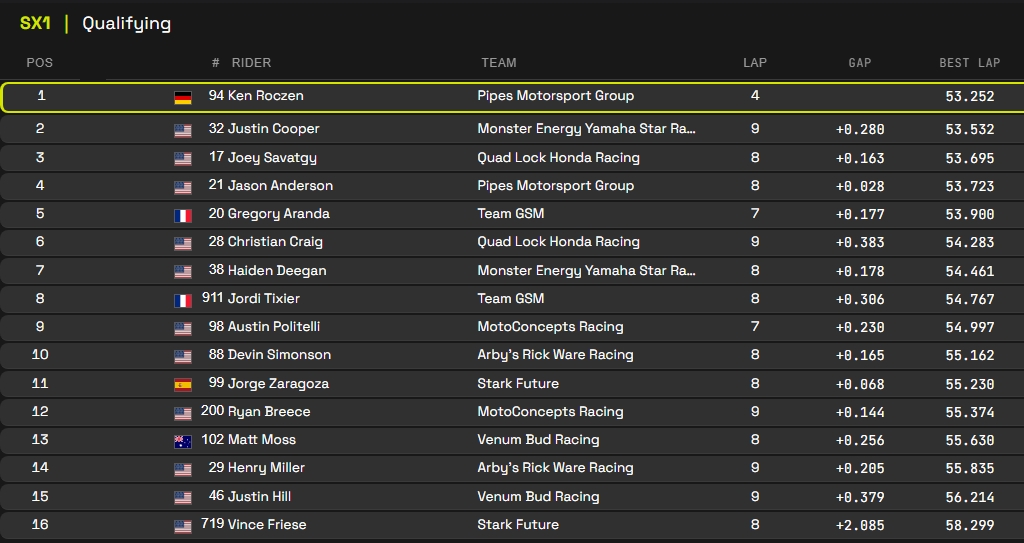This screenshot has height=543, width=1024.
Task: Open Joey Savatgy's rider entry
Action: [272, 157]
